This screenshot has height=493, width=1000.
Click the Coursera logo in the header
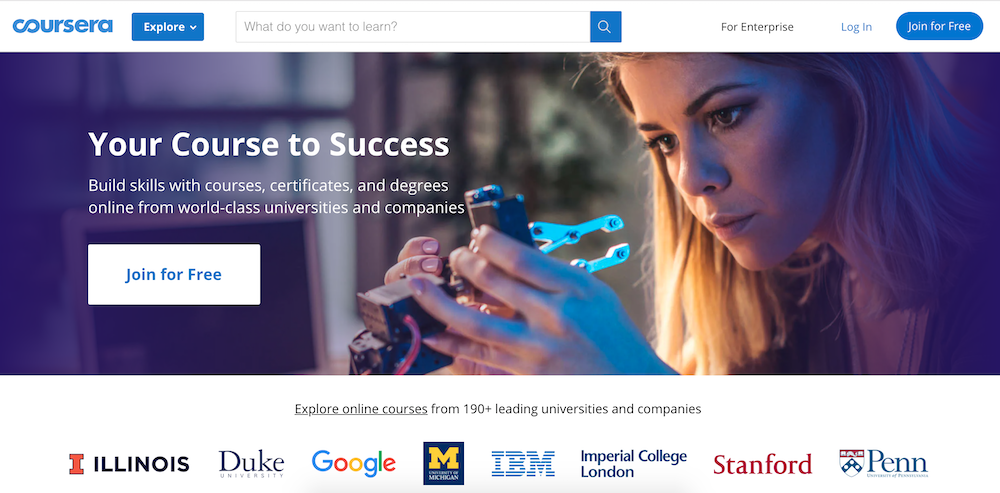(x=62, y=26)
